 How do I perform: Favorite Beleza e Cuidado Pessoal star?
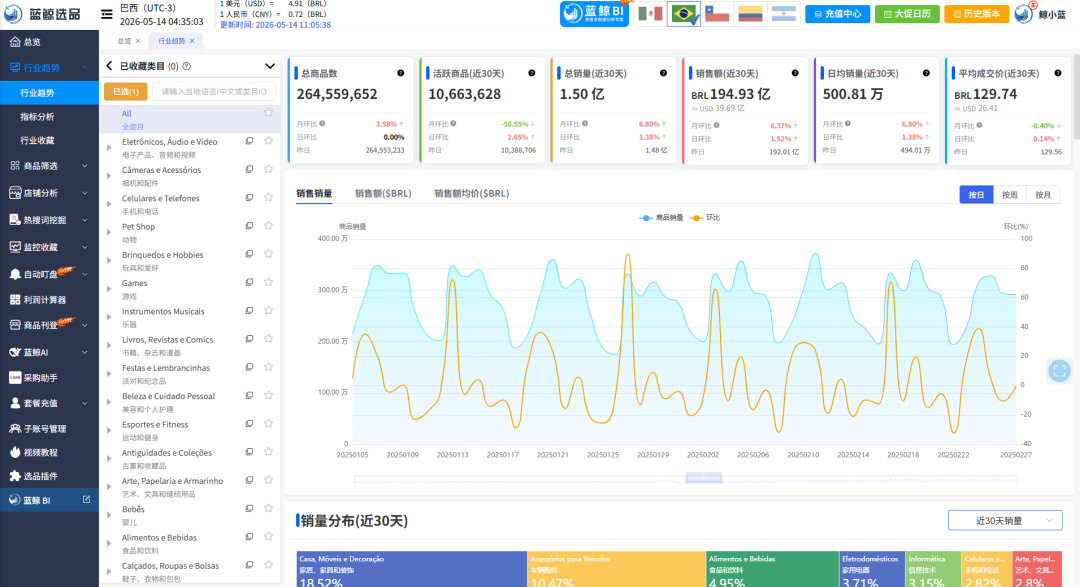(x=269, y=395)
